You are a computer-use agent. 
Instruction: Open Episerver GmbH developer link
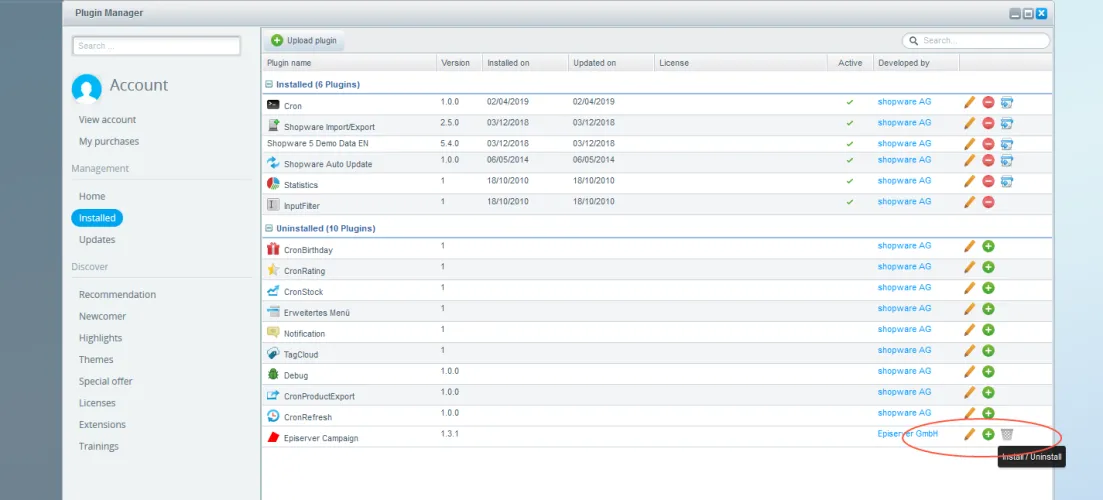point(907,434)
